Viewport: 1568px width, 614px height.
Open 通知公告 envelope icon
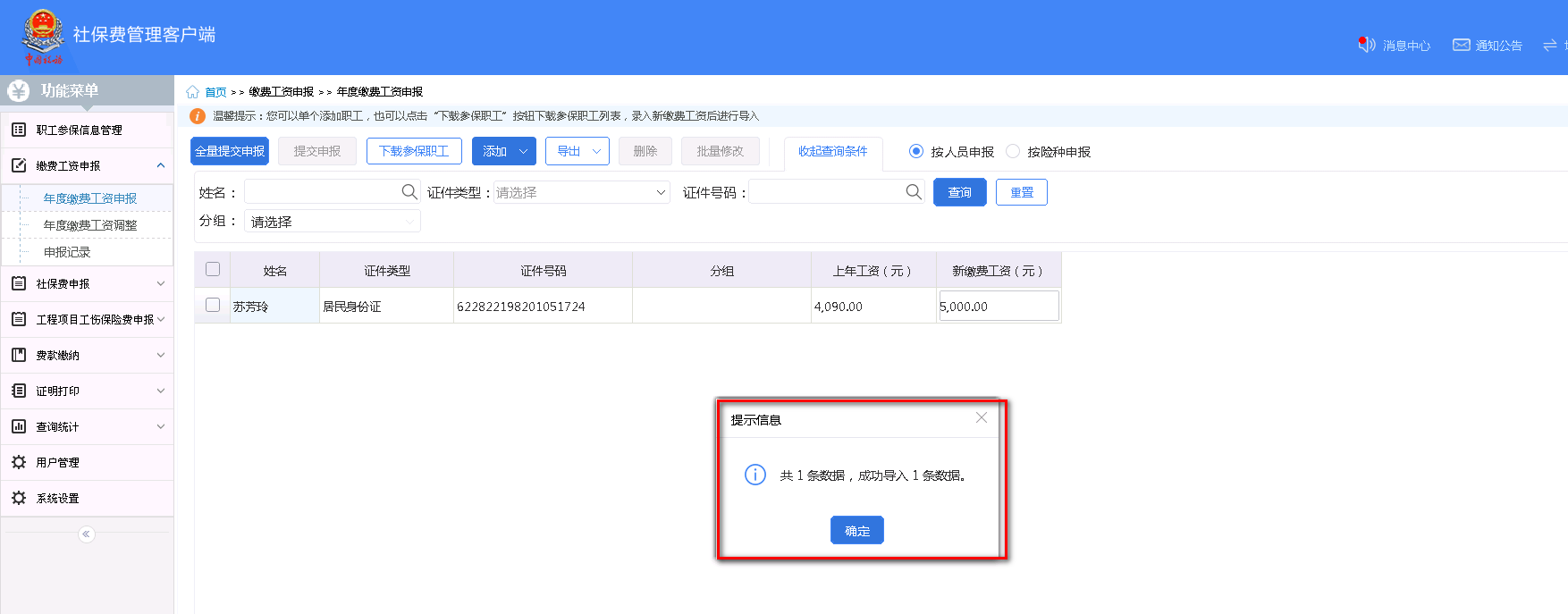pyautogui.click(x=1461, y=45)
